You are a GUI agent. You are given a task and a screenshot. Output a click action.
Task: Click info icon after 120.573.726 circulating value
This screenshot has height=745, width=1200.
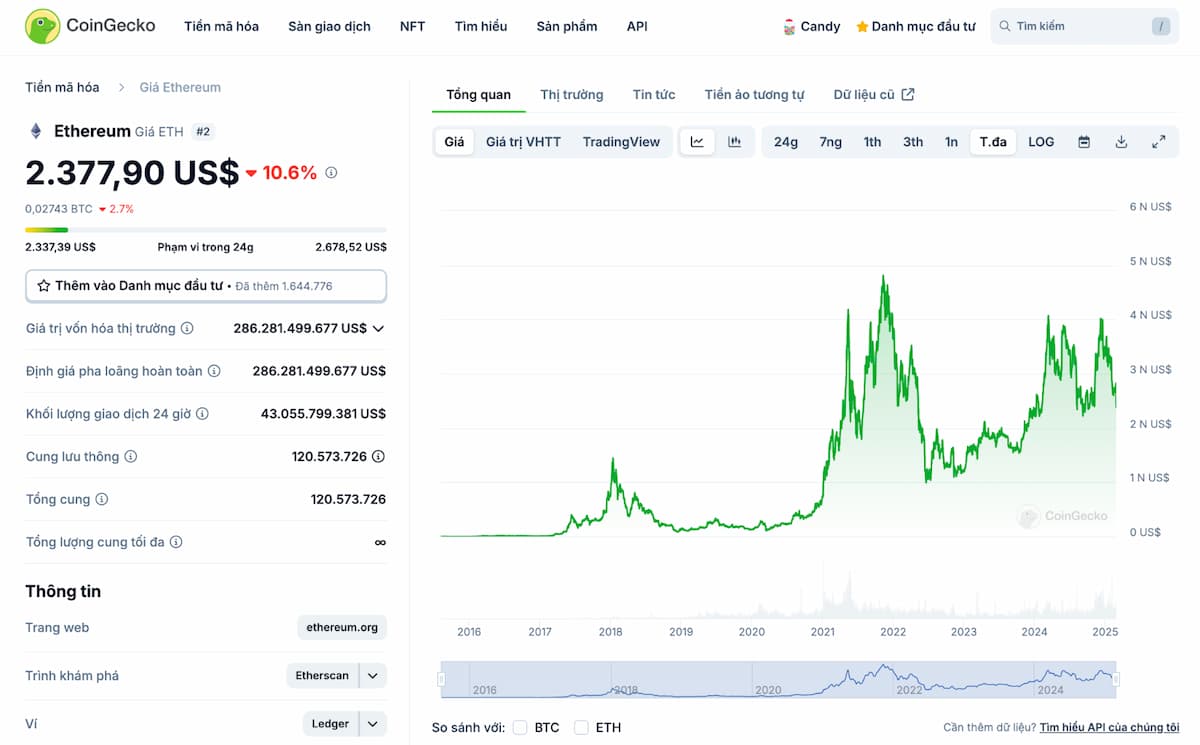click(x=378, y=457)
